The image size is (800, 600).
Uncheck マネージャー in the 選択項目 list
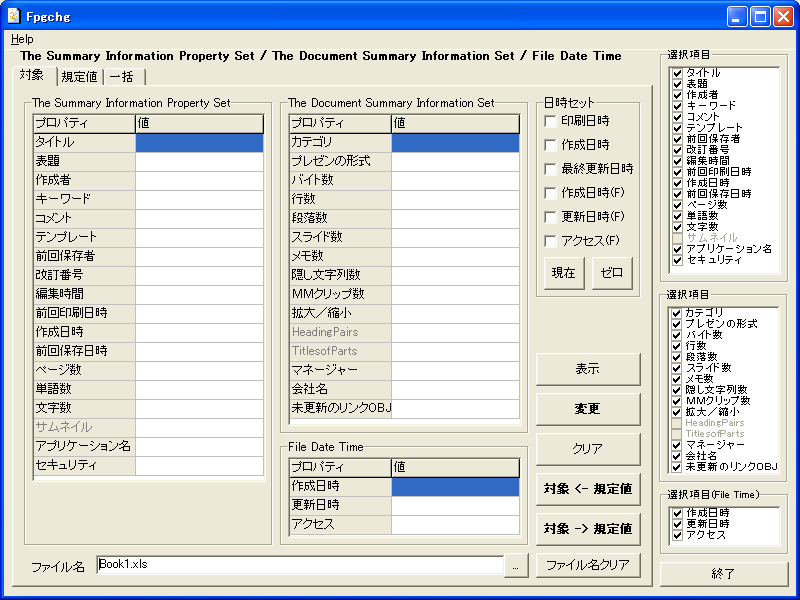(677, 445)
